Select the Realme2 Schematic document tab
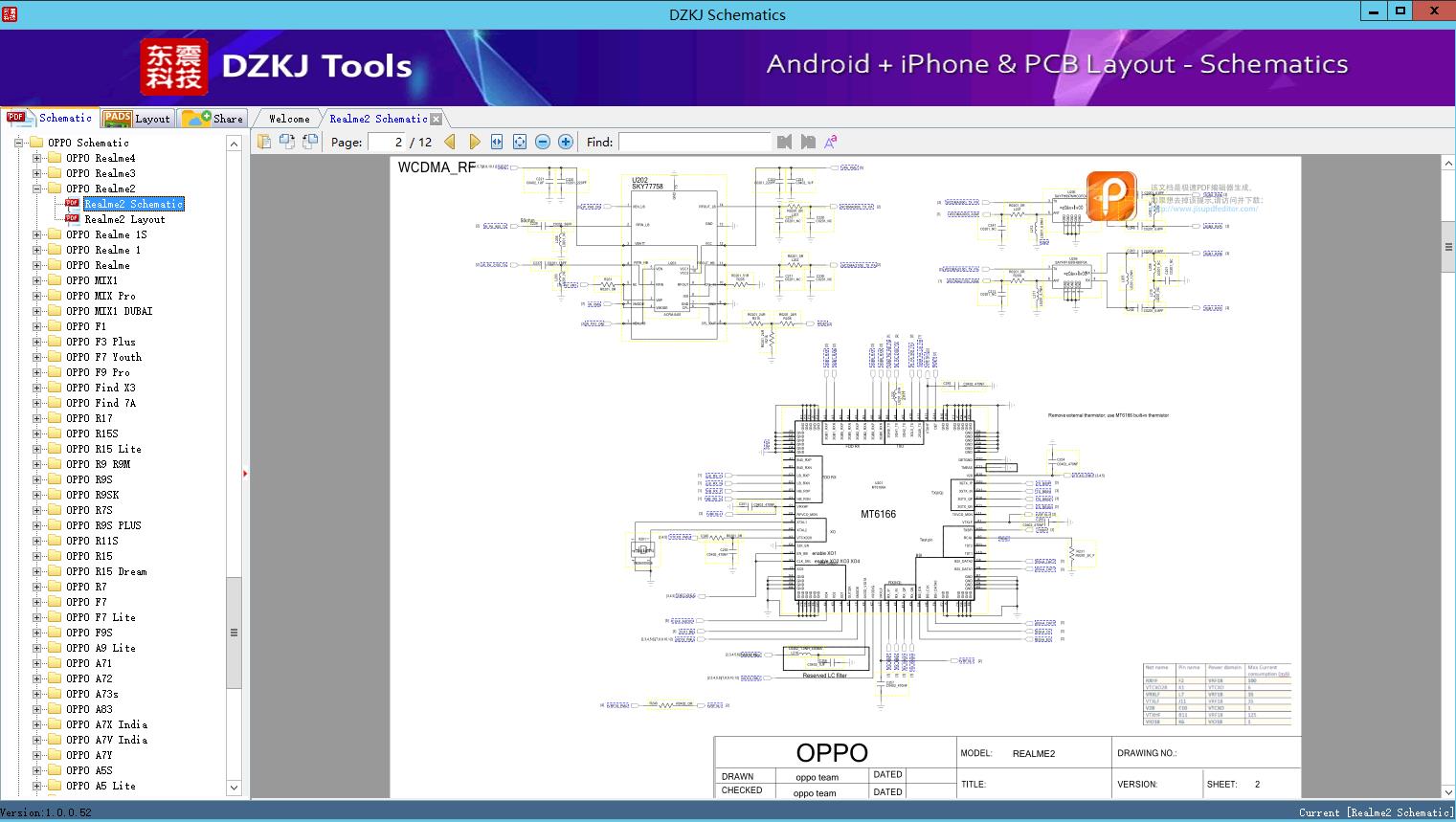This screenshot has height=822, width=1456. pos(378,119)
